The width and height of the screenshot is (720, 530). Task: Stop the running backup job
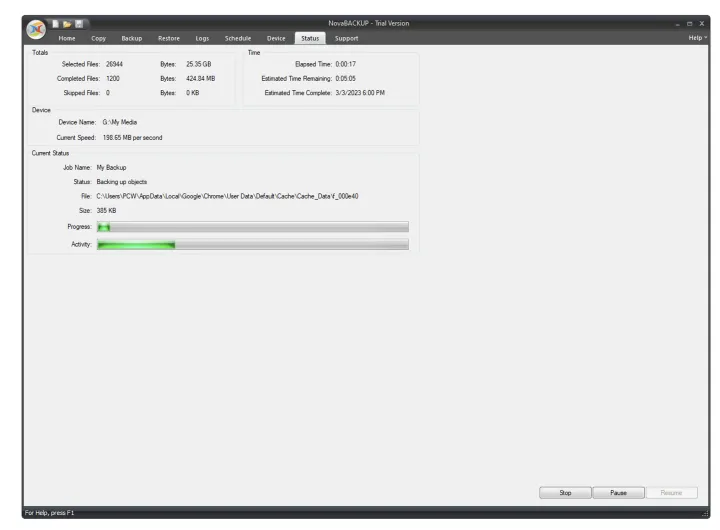point(564,493)
